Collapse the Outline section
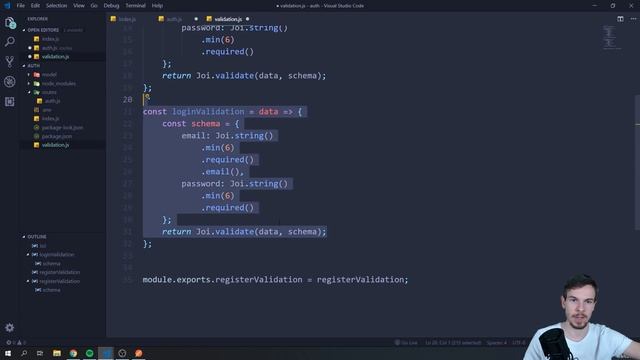The width and height of the screenshot is (640, 360). (24, 237)
